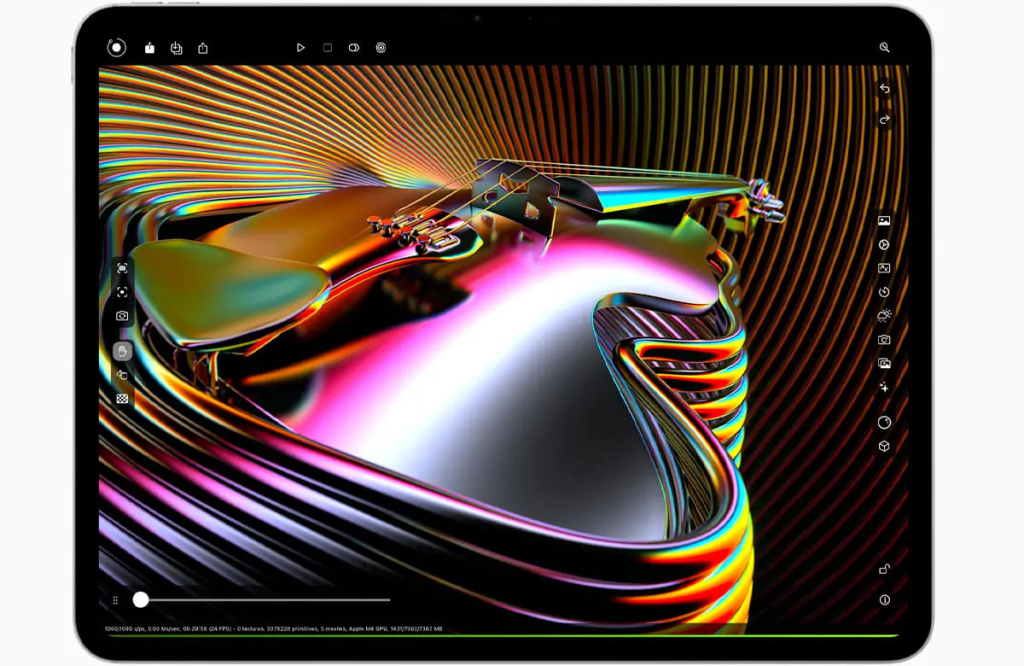Toggle the checkerboard alpha background
Image resolution: width=1024 pixels, height=666 pixels.
pos(122,398)
